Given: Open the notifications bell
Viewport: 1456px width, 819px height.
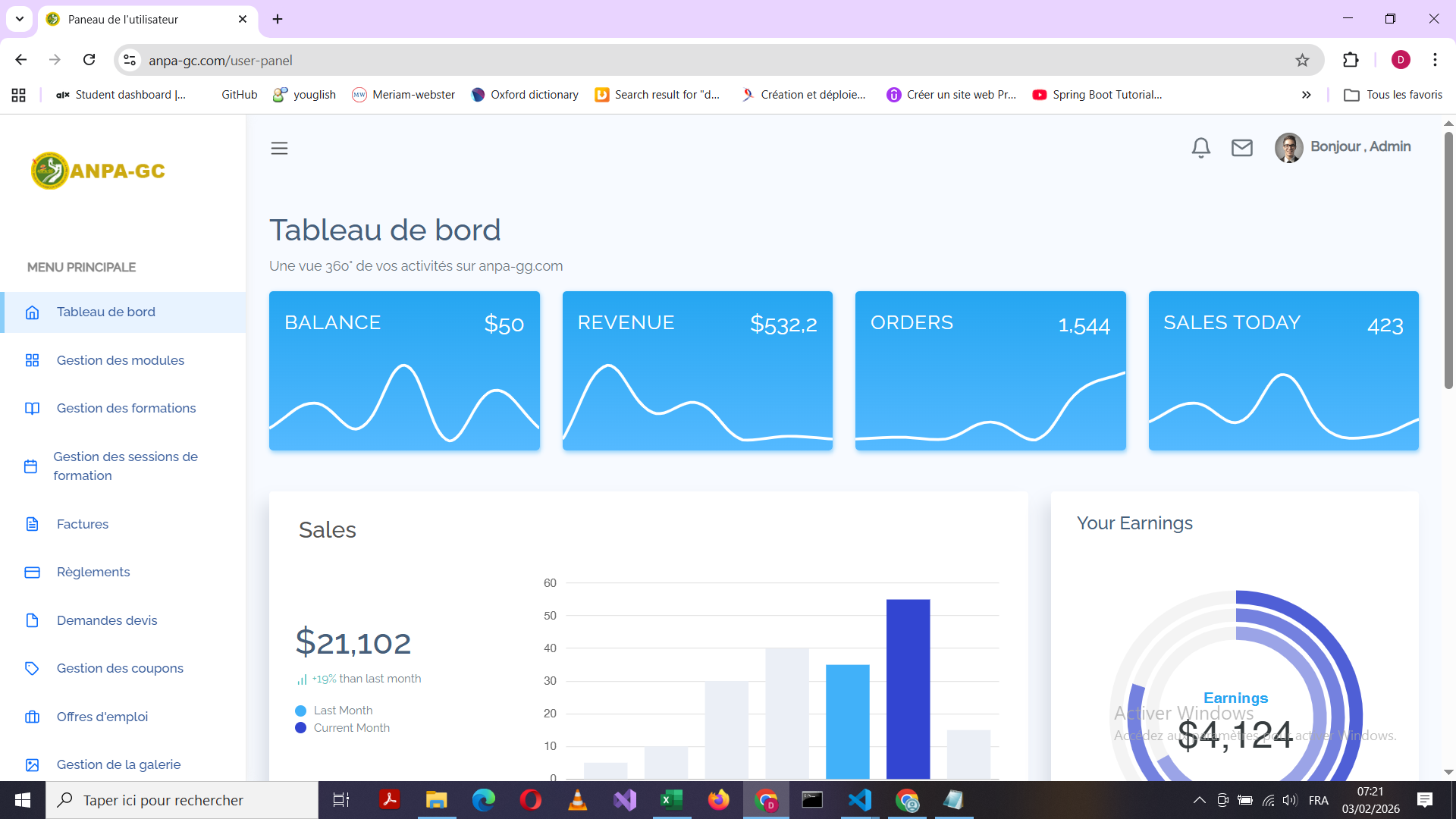Looking at the screenshot, I should click(1200, 147).
